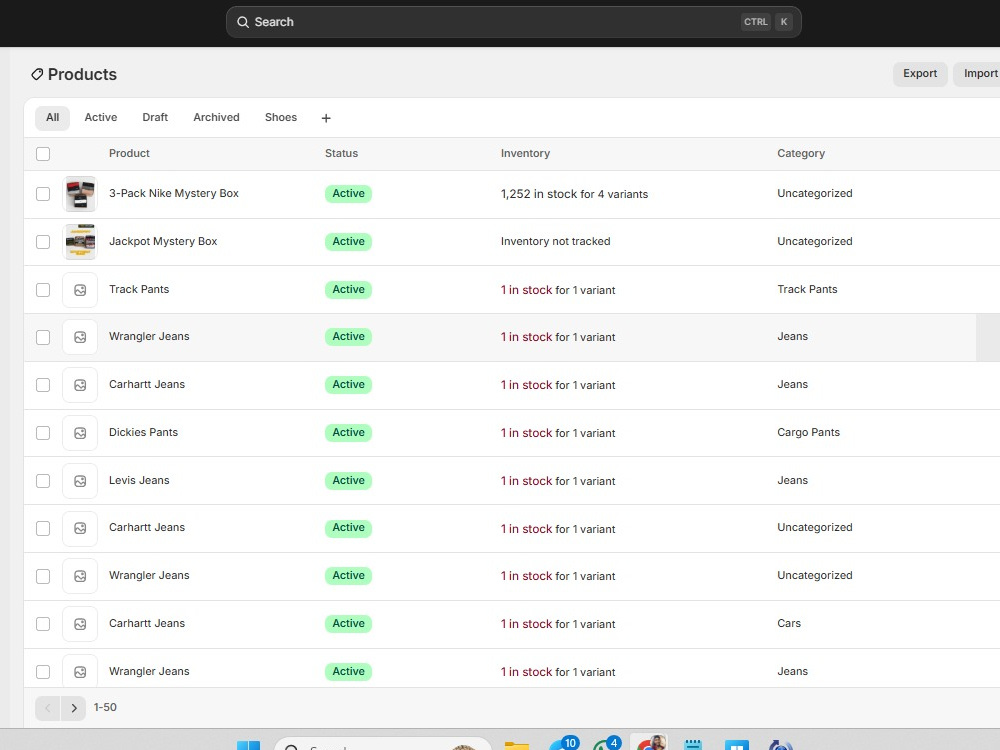Click the 'Cars' category cell
The image size is (1000, 750).
tap(788, 623)
